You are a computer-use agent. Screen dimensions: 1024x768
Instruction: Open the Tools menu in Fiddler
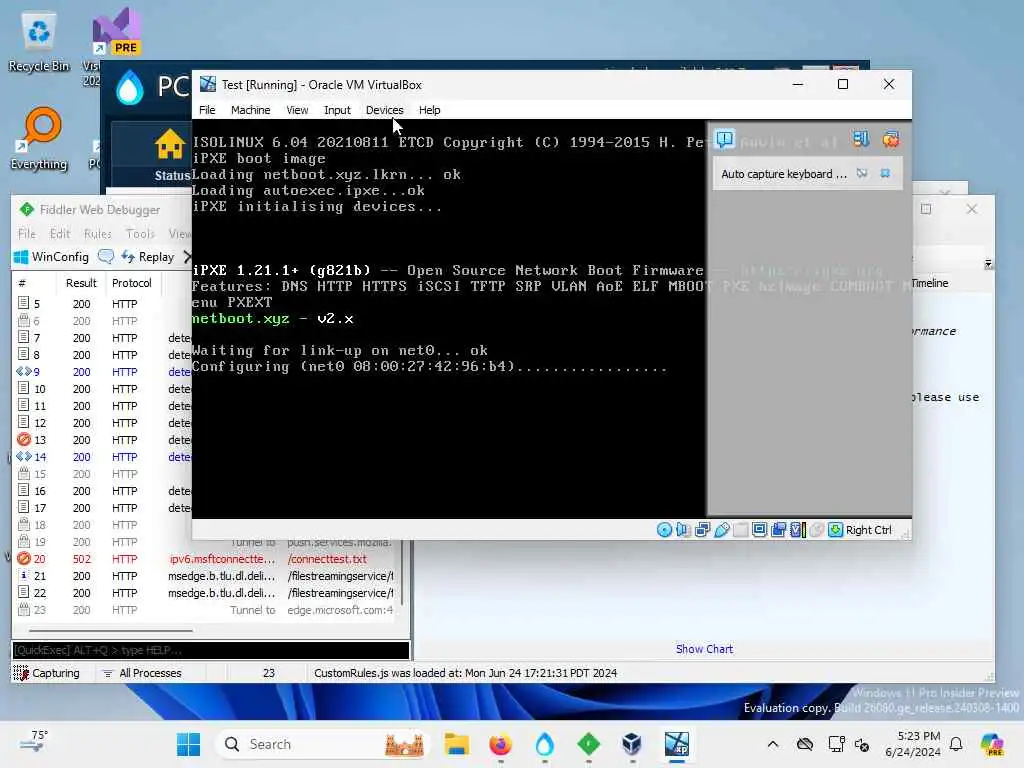(x=140, y=233)
